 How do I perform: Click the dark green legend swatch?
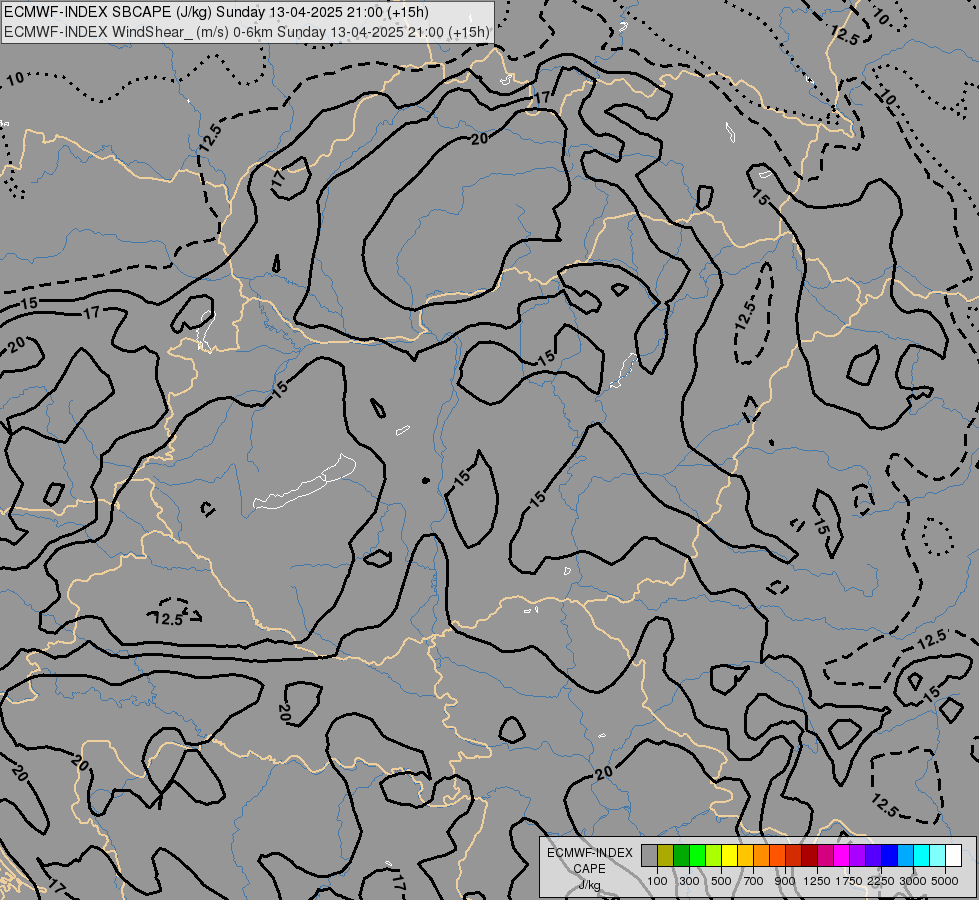[x=682, y=855]
